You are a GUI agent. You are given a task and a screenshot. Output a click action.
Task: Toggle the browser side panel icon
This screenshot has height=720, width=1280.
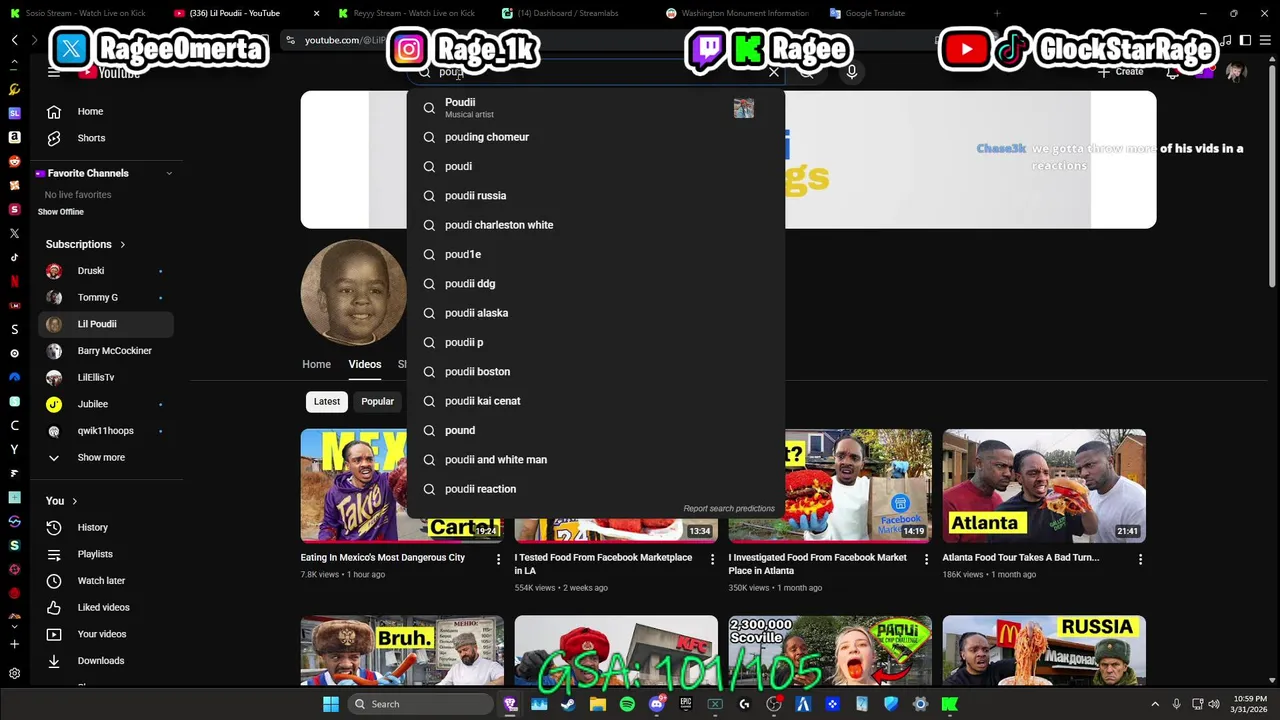(x=1245, y=40)
